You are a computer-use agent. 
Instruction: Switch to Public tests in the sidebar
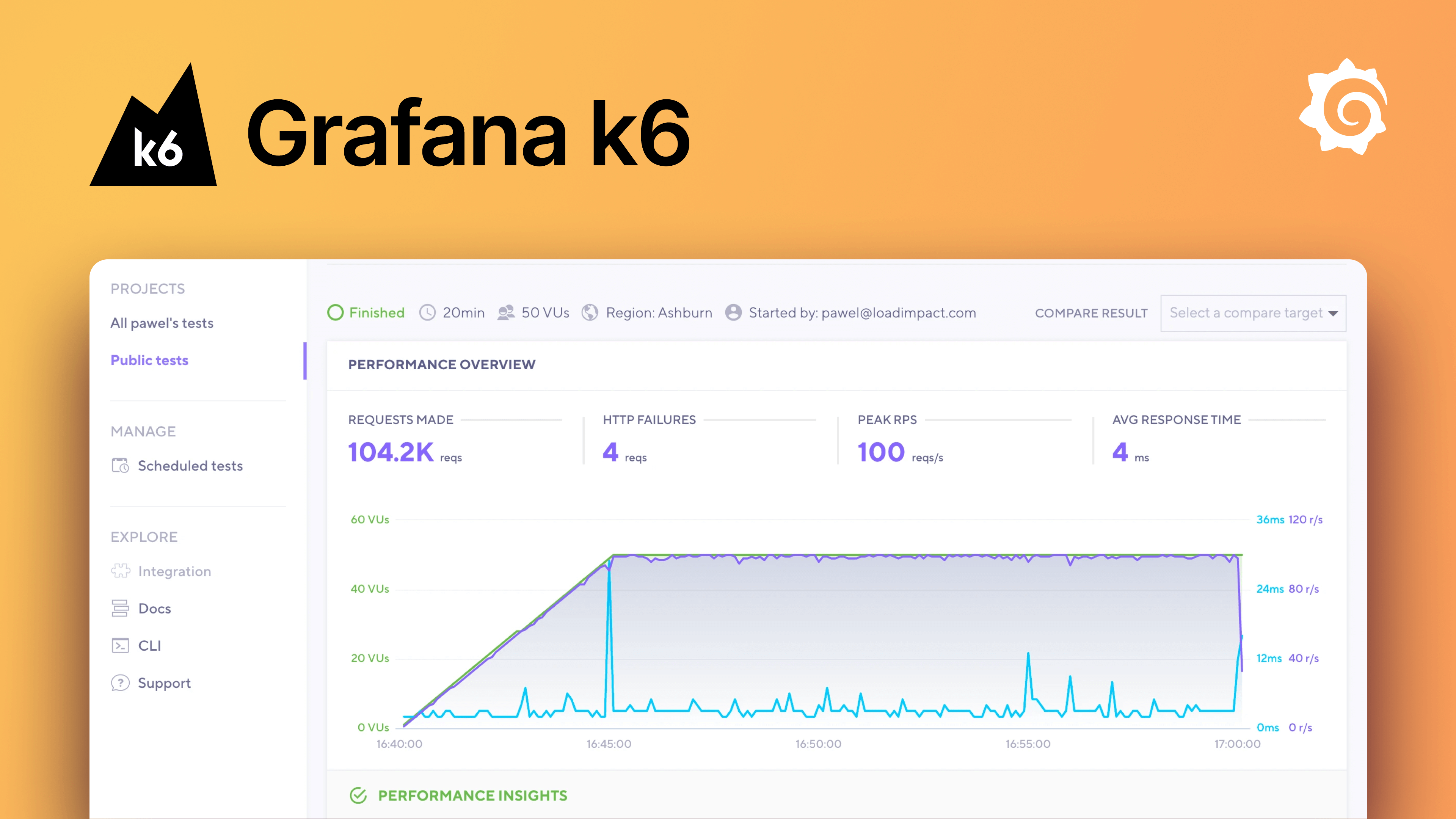pyautogui.click(x=149, y=360)
